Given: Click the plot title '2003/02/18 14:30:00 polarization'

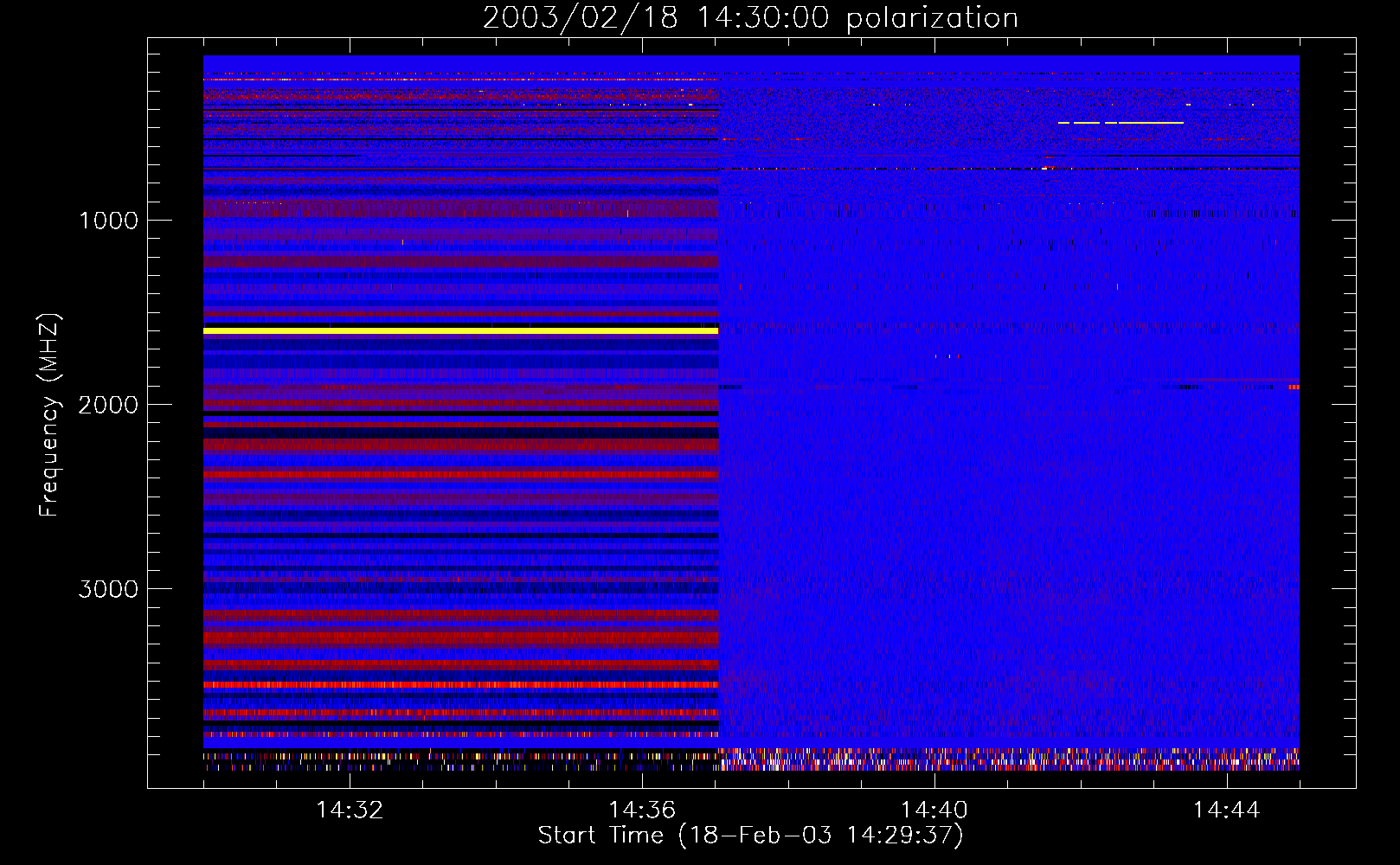Looking at the screenshot, I should pos(750,18).
